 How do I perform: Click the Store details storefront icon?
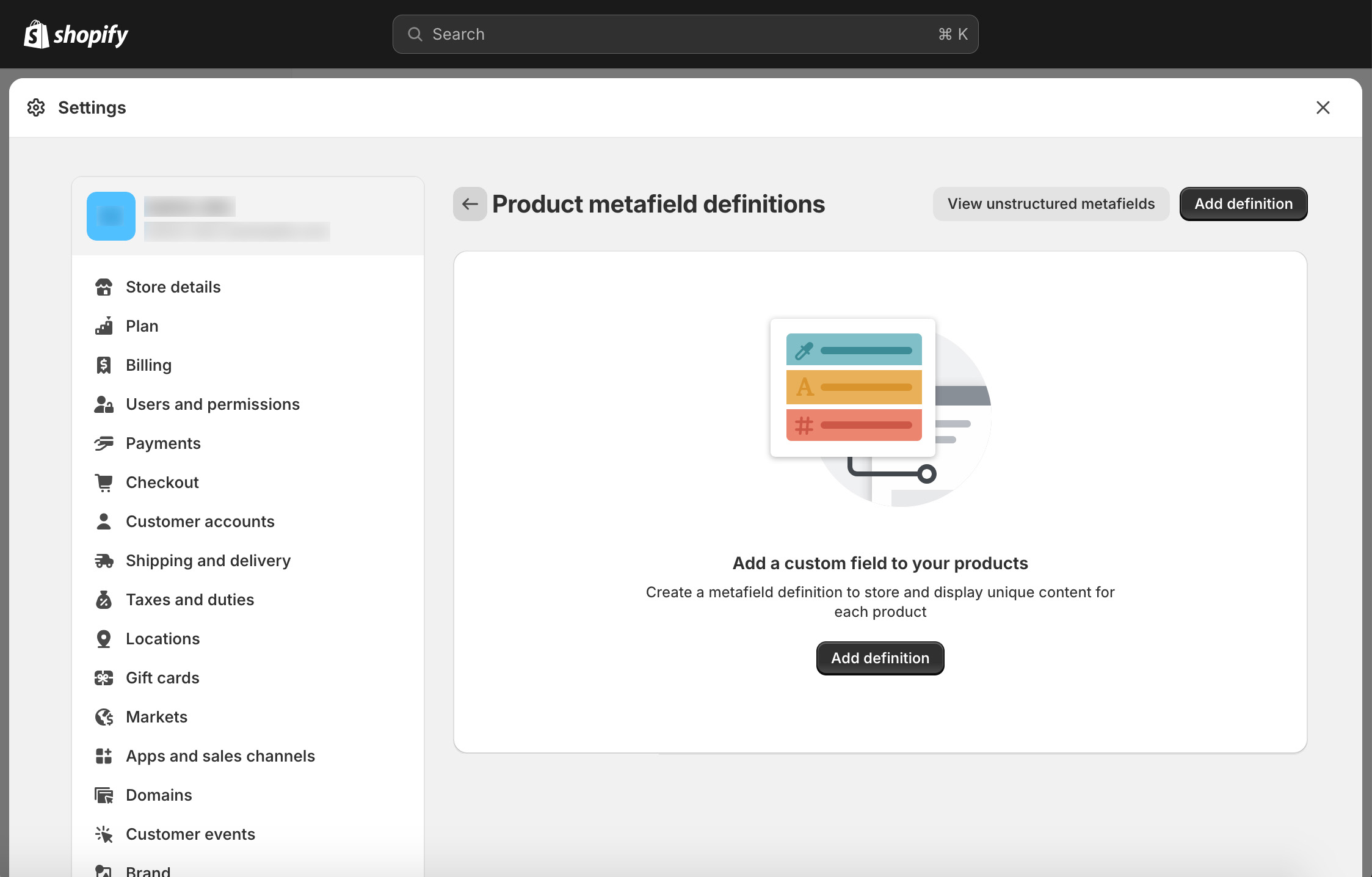pyautogui.click(x=104, y=287)
